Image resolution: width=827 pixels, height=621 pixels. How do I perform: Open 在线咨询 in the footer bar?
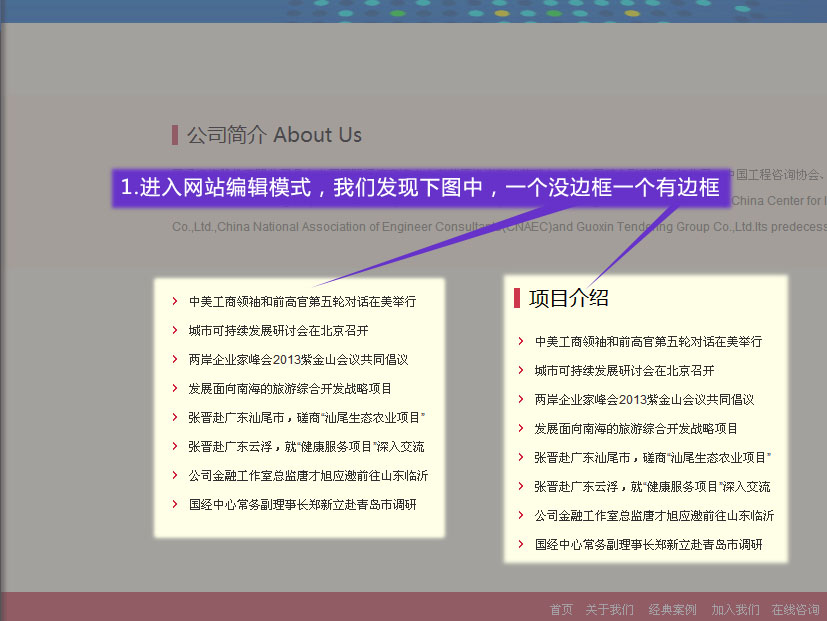pos(796,609)
